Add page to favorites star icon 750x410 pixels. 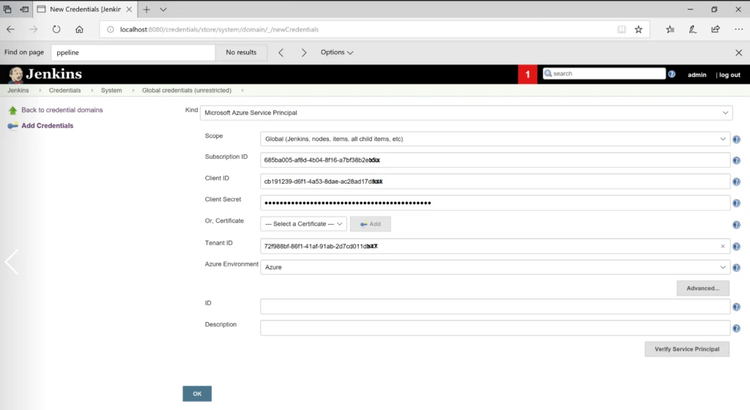point(639,29)
